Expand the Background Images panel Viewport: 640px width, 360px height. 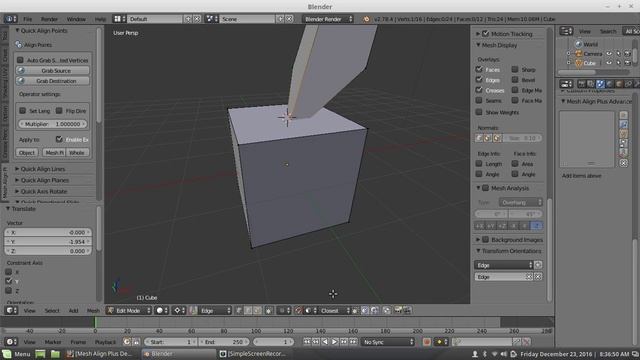tap(478, 240)
